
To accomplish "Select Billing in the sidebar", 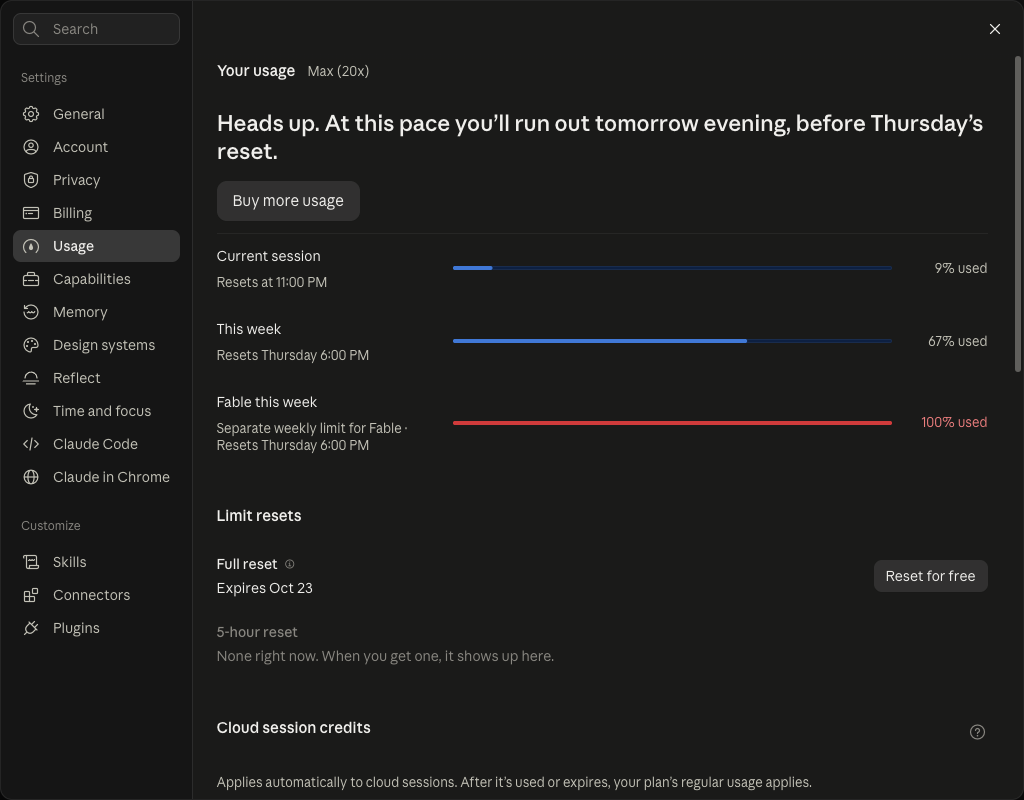I will (x=96, y=213).
